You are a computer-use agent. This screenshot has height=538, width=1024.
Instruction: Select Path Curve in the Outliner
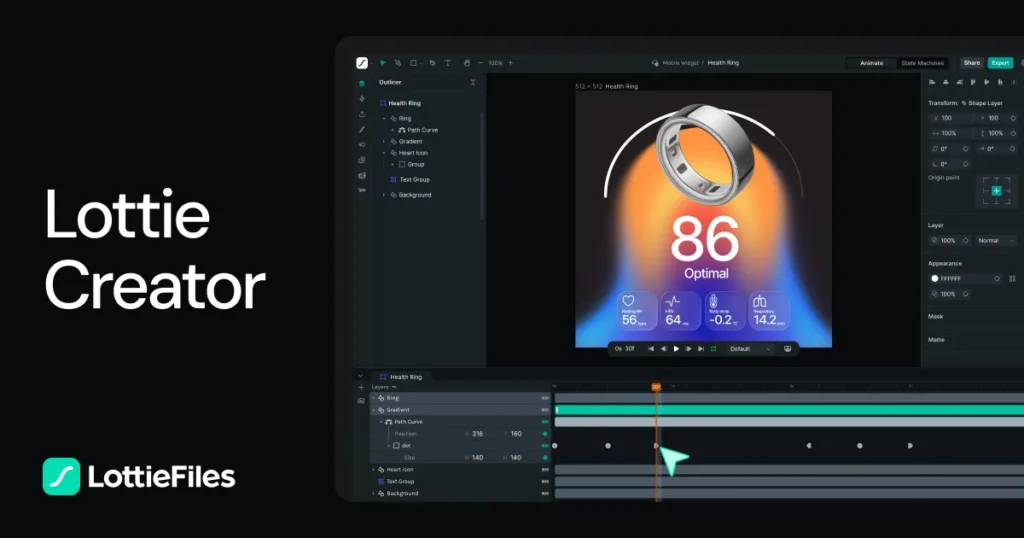pos(423,130)
